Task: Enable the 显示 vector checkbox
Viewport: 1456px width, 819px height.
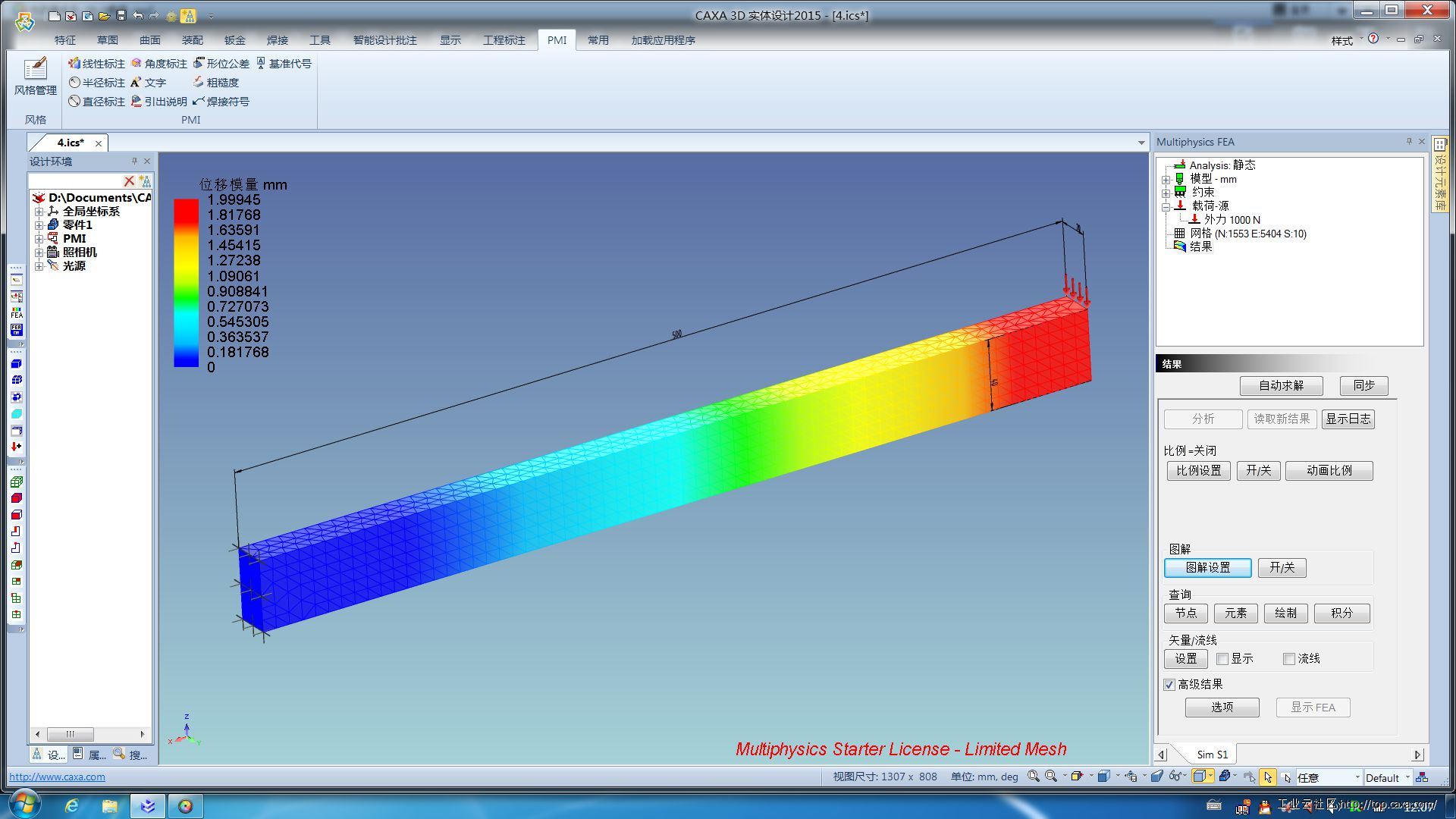Action: (x=1222, y=659)
